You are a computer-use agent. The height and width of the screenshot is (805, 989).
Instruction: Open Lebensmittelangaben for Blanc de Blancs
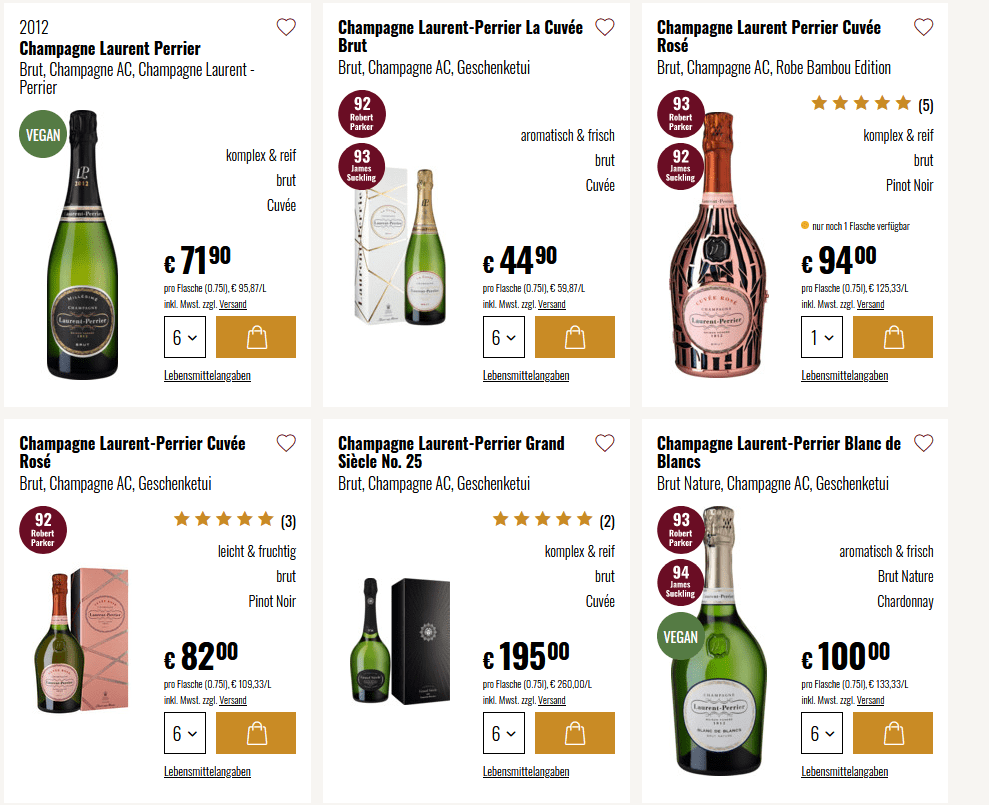click(x=844, y=771)
